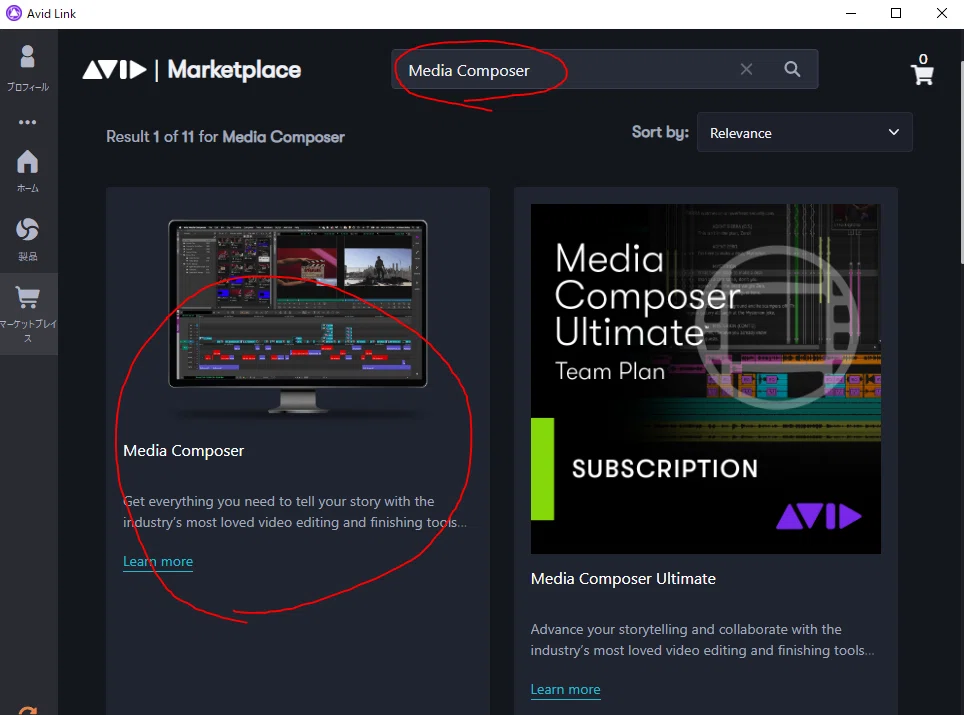Screen dimensions: 964x715
Task: Click the magnifier search icon
Action: 792,69
